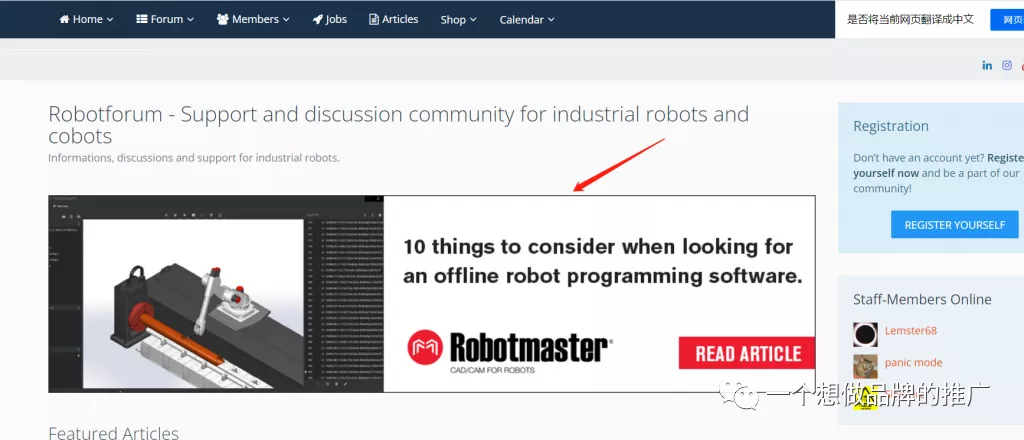
Task: Open the Forum menu
Action: click(165, 19)
